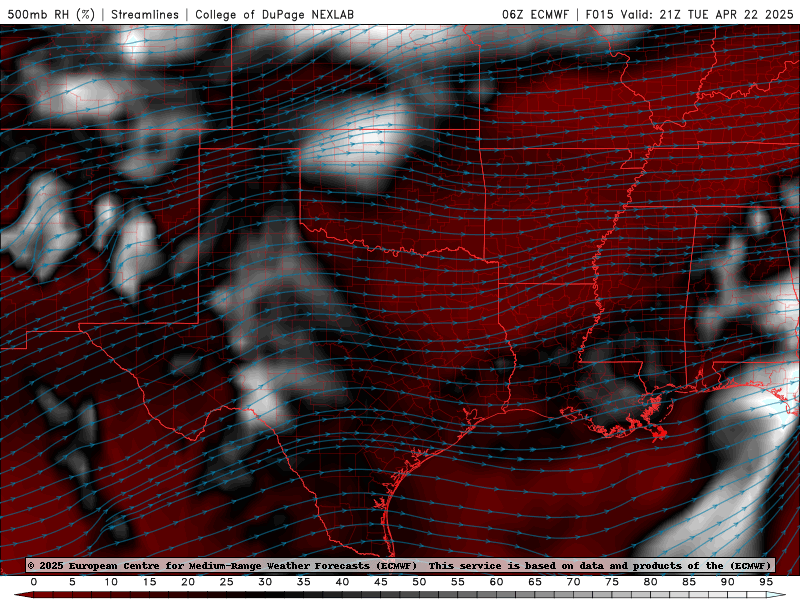Click "College of DuPage NEXLAB" header text
Viewport: 800px width, 600px height.
tap(274, 14)
